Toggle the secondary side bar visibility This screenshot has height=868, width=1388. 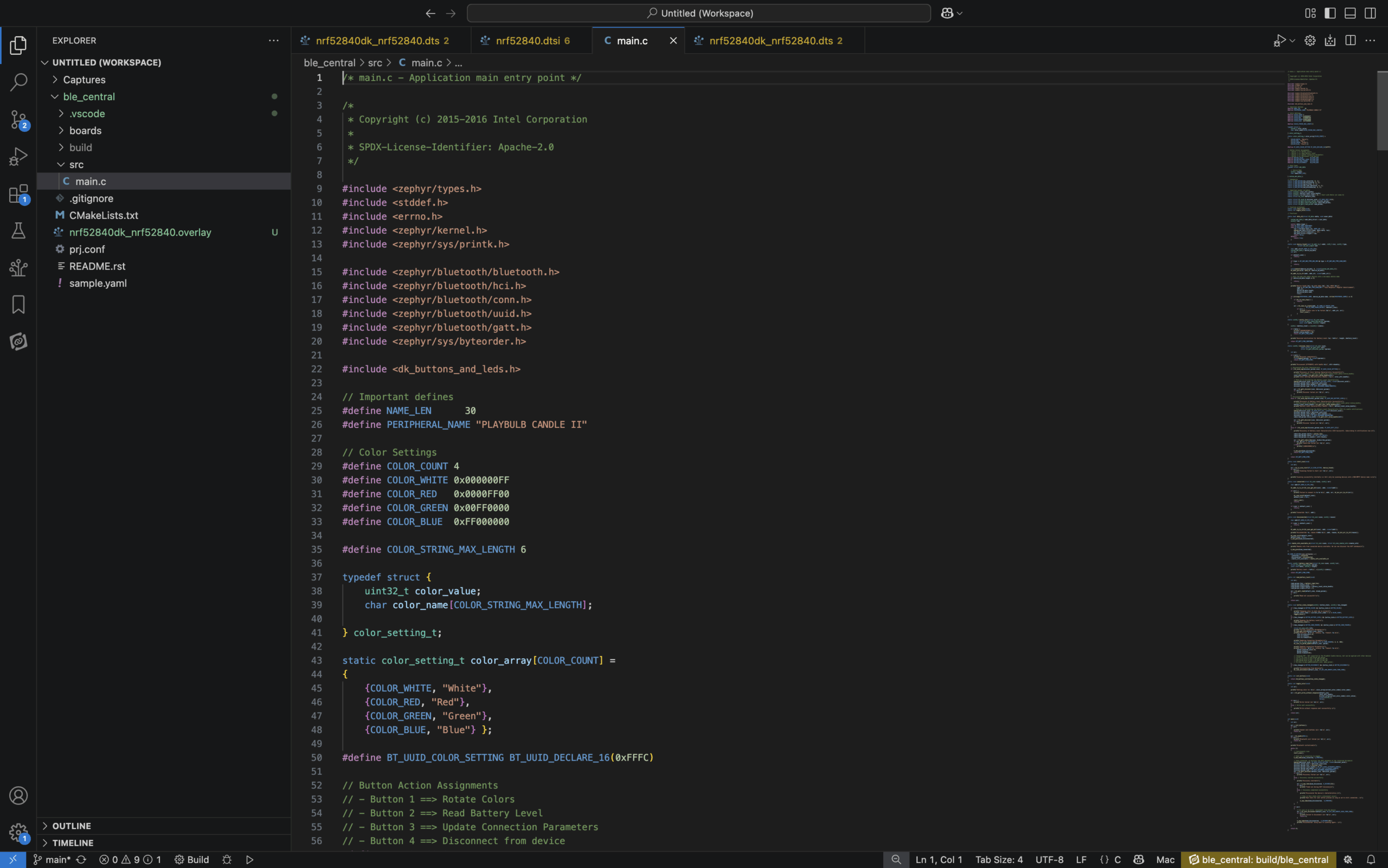pos(1370,13)
